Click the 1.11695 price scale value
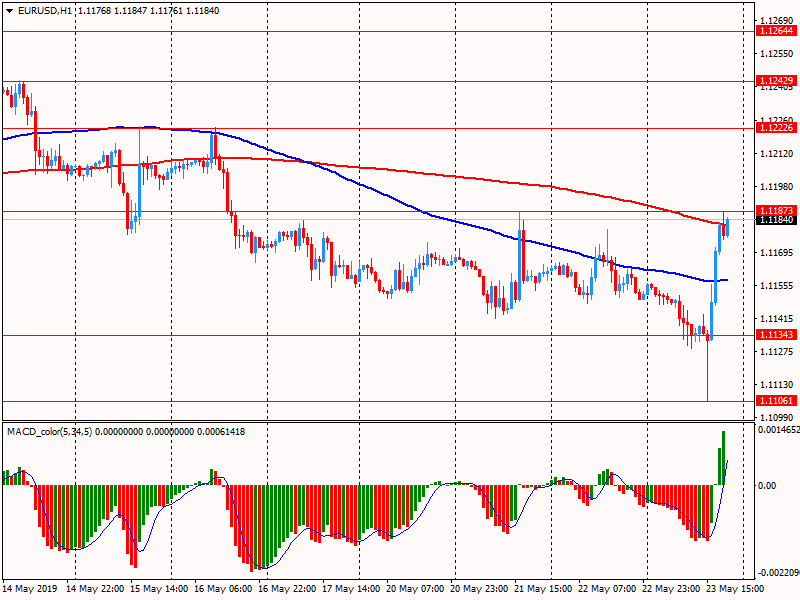This screenshot has width=800, height=600. point(777,253)
